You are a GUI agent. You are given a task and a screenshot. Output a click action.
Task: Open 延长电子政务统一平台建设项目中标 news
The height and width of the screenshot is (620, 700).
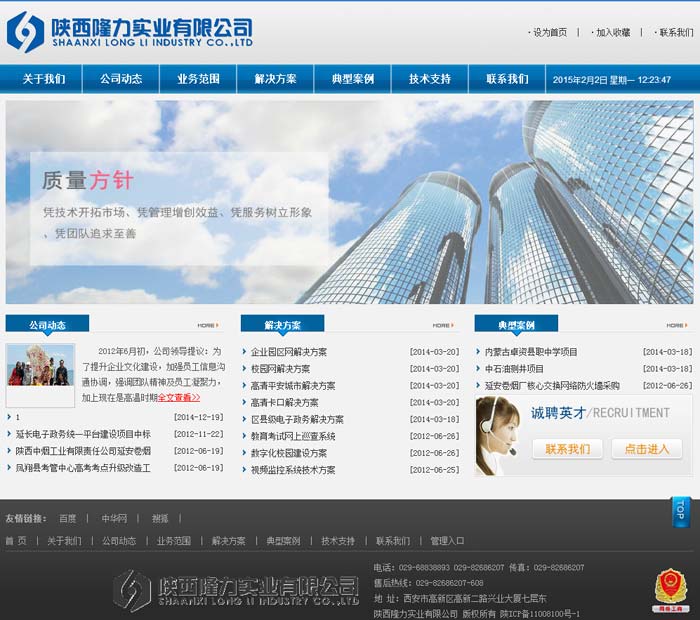click(83, 434)
